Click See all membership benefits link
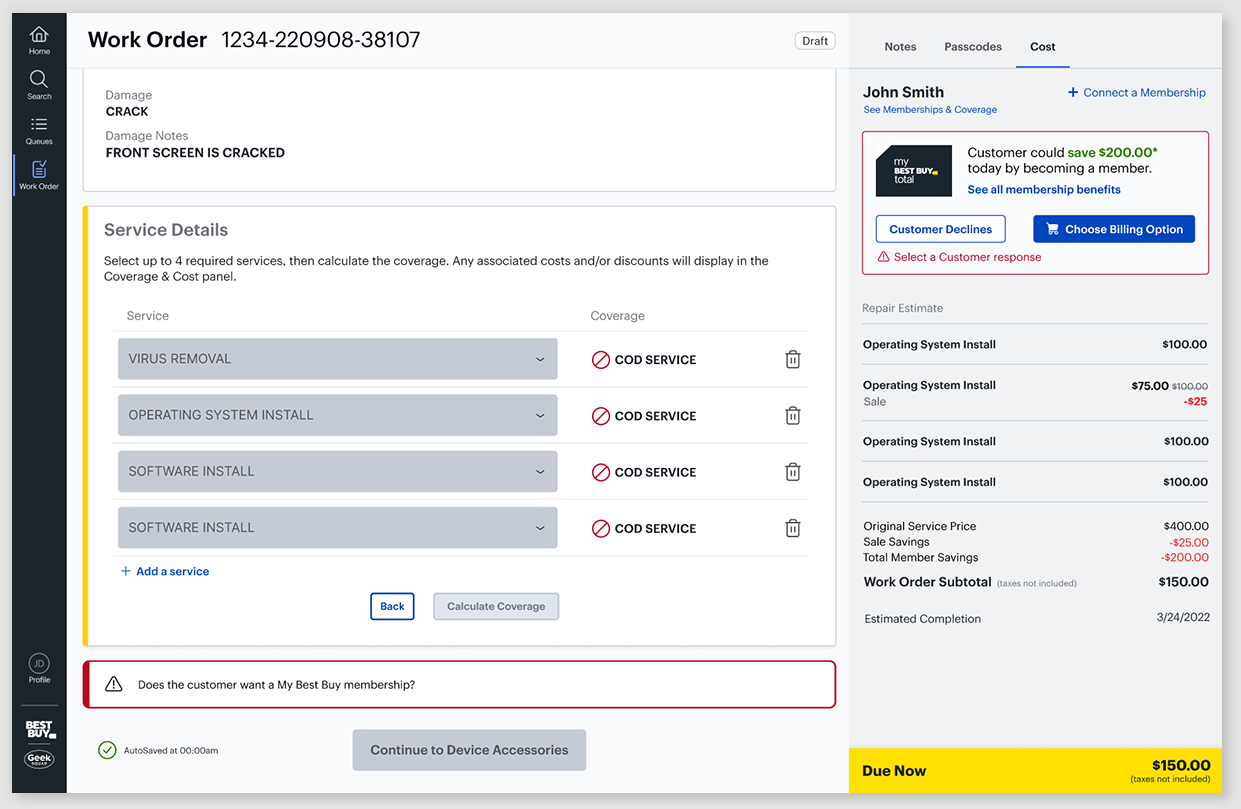 1044,189
